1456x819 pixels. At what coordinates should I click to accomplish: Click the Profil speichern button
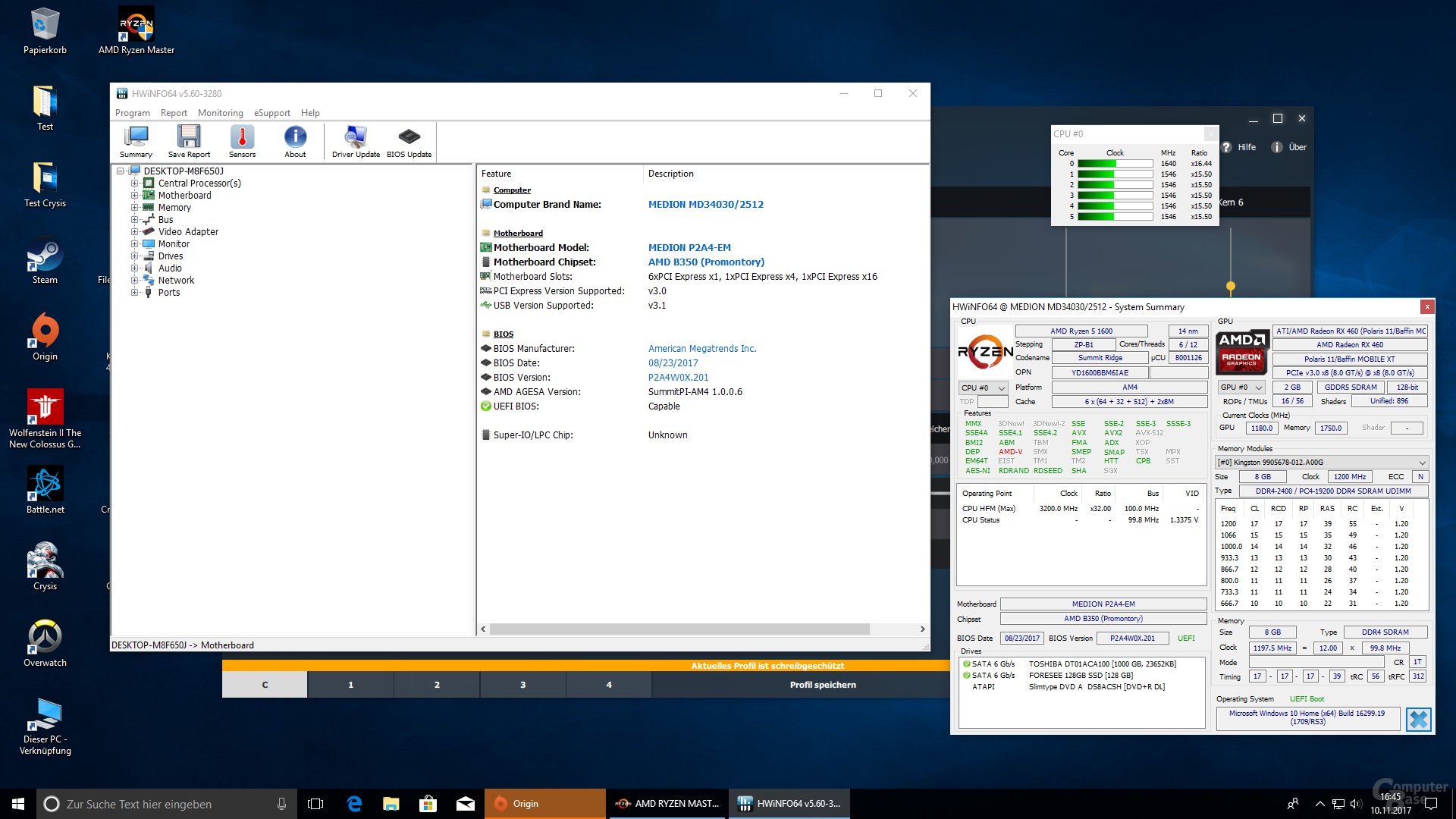[823, 685]
